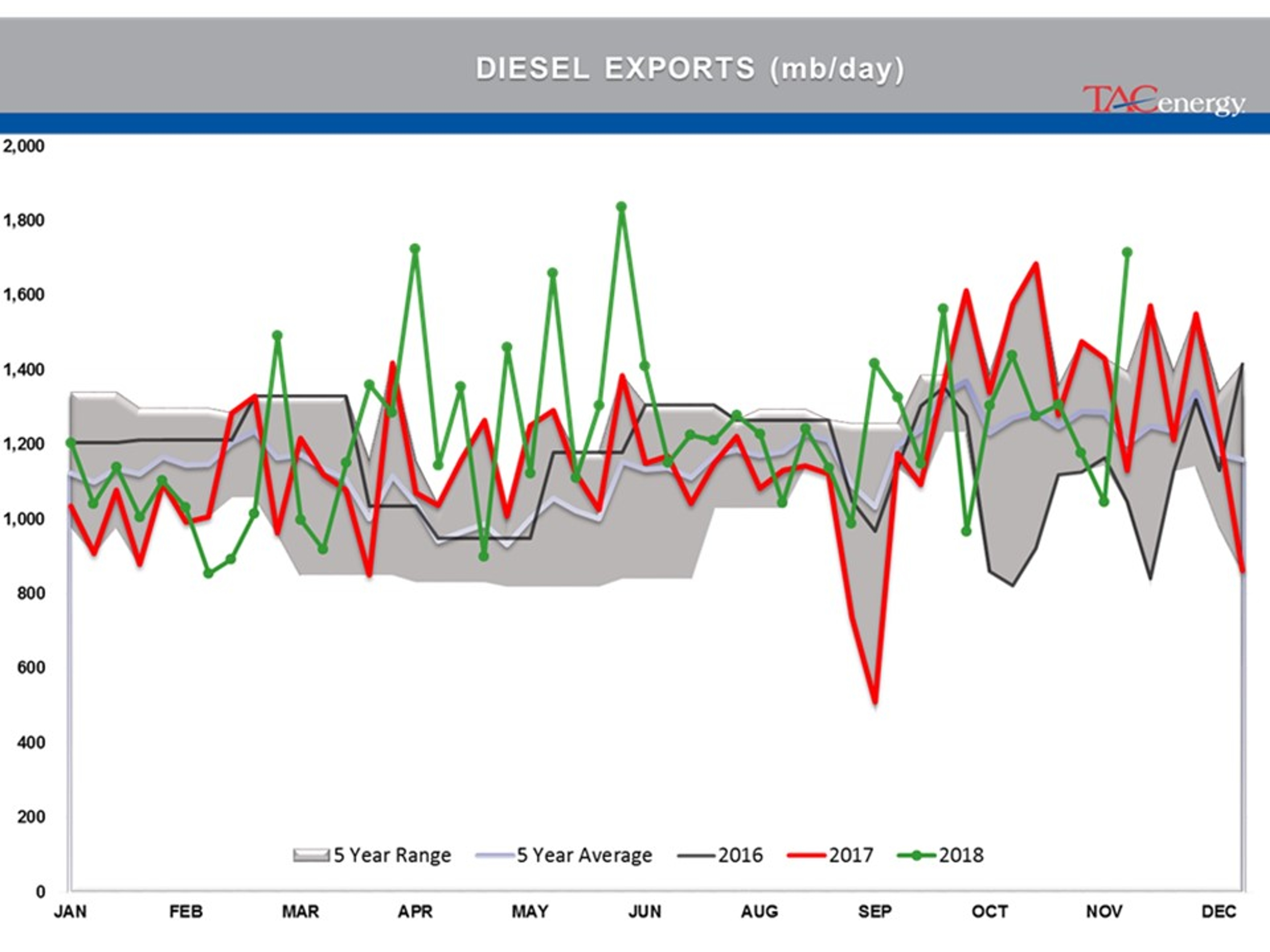
Task: Click the DEC axis label
Action: [x=1219, y=911]
